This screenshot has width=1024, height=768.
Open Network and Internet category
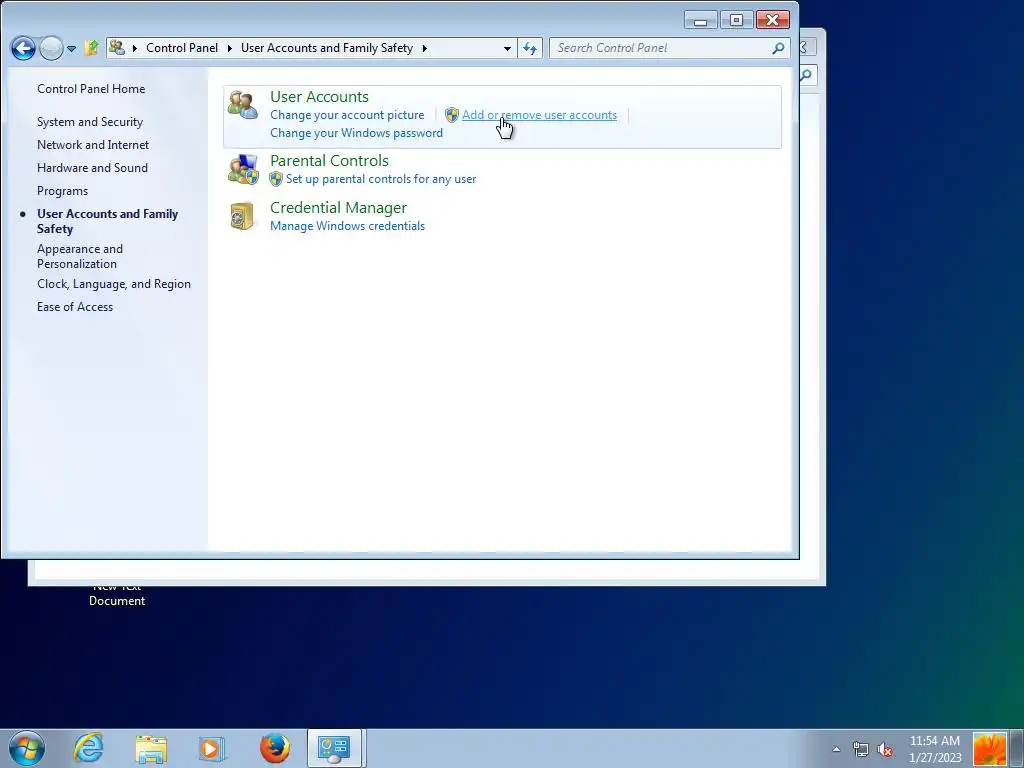[93, 145]
